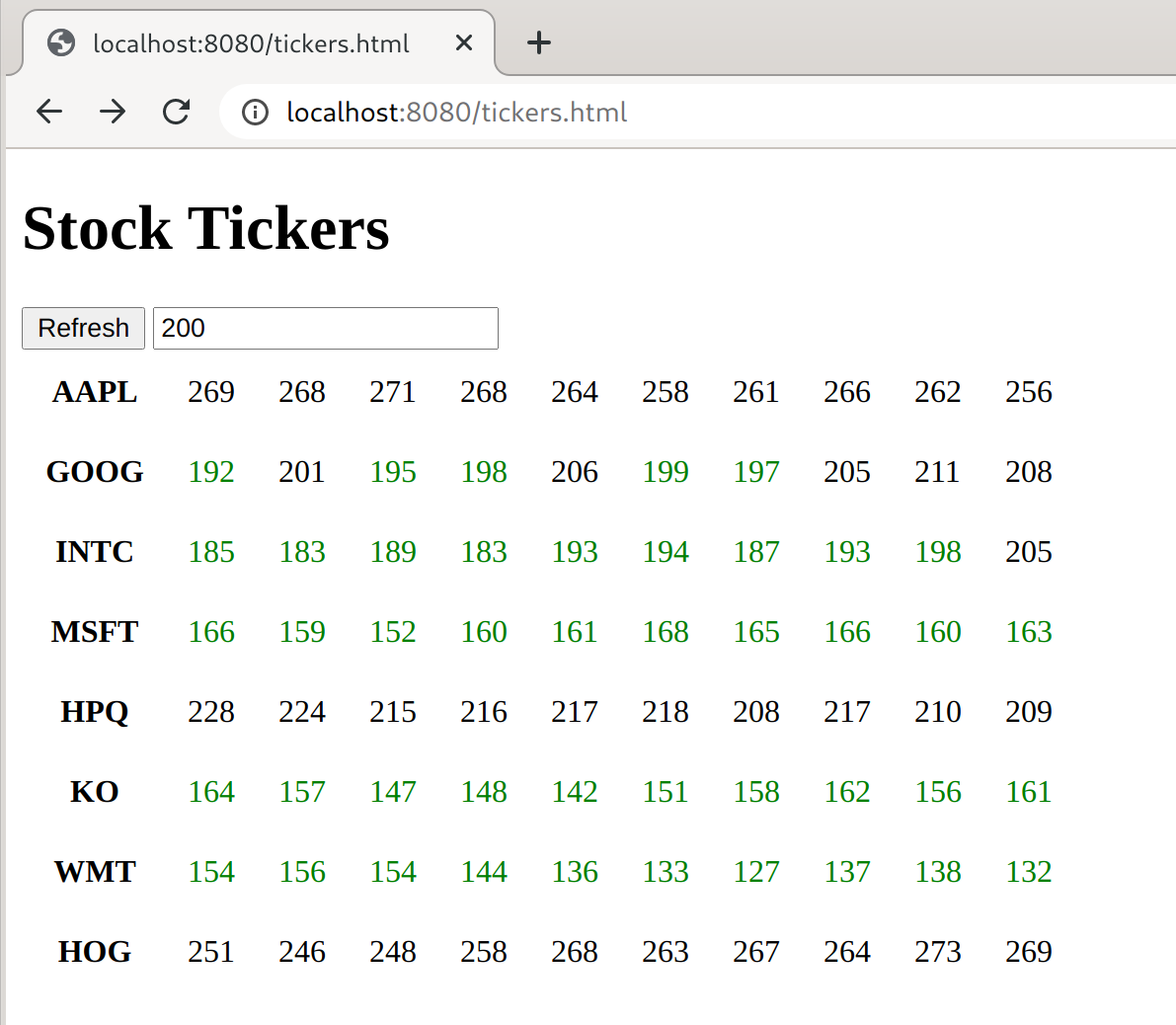Select the INTC row label
The width and height of the screenshot is (1176, 1025).
coord(95,552)
